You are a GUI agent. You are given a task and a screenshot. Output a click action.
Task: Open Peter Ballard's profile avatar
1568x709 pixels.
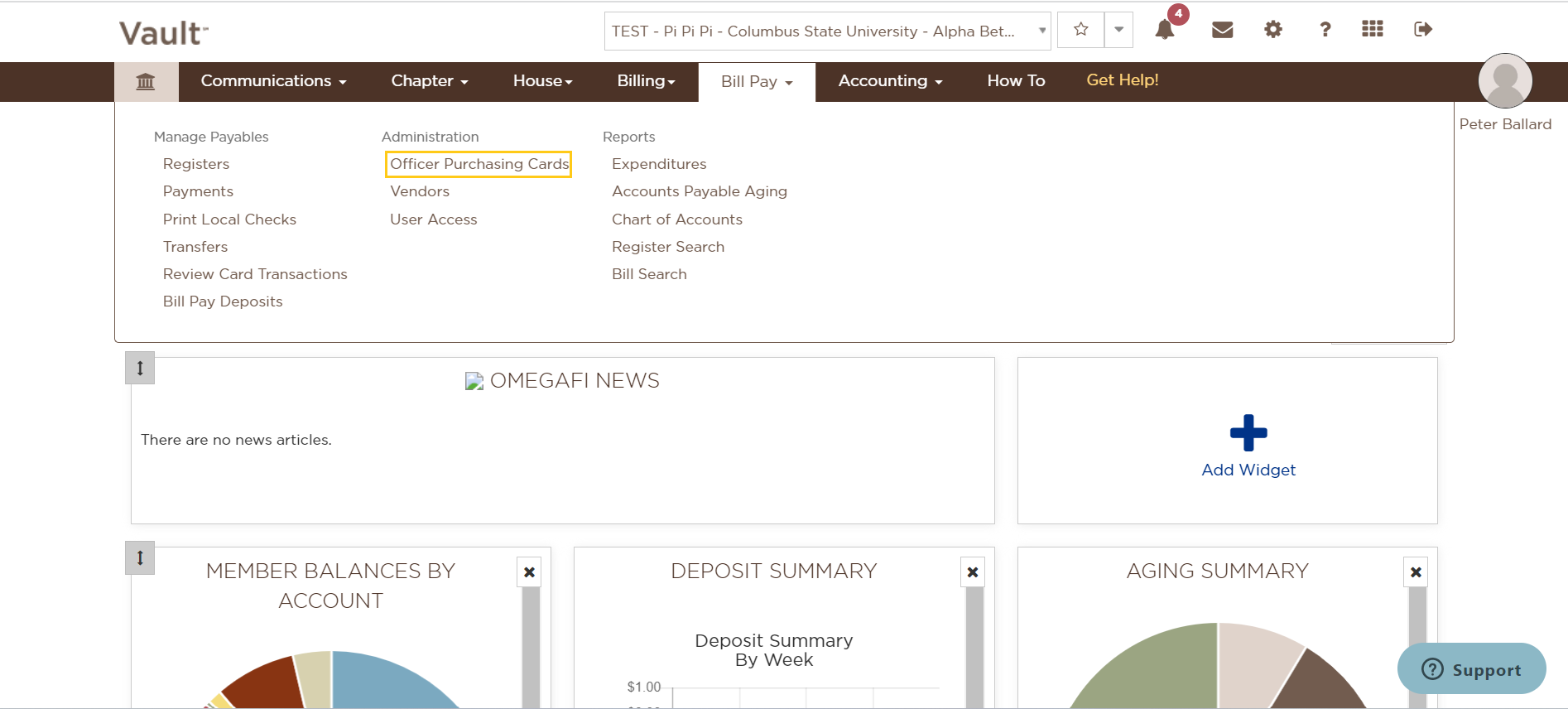[1505, 80]
